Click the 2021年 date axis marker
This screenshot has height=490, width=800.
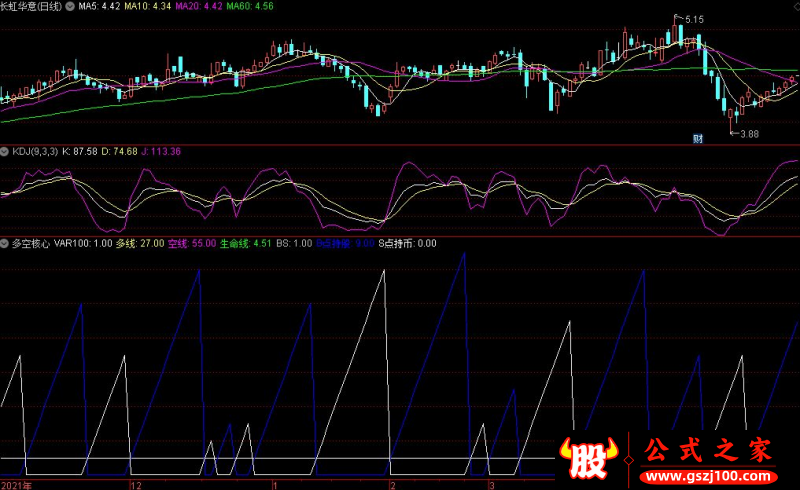click(16, 485)
